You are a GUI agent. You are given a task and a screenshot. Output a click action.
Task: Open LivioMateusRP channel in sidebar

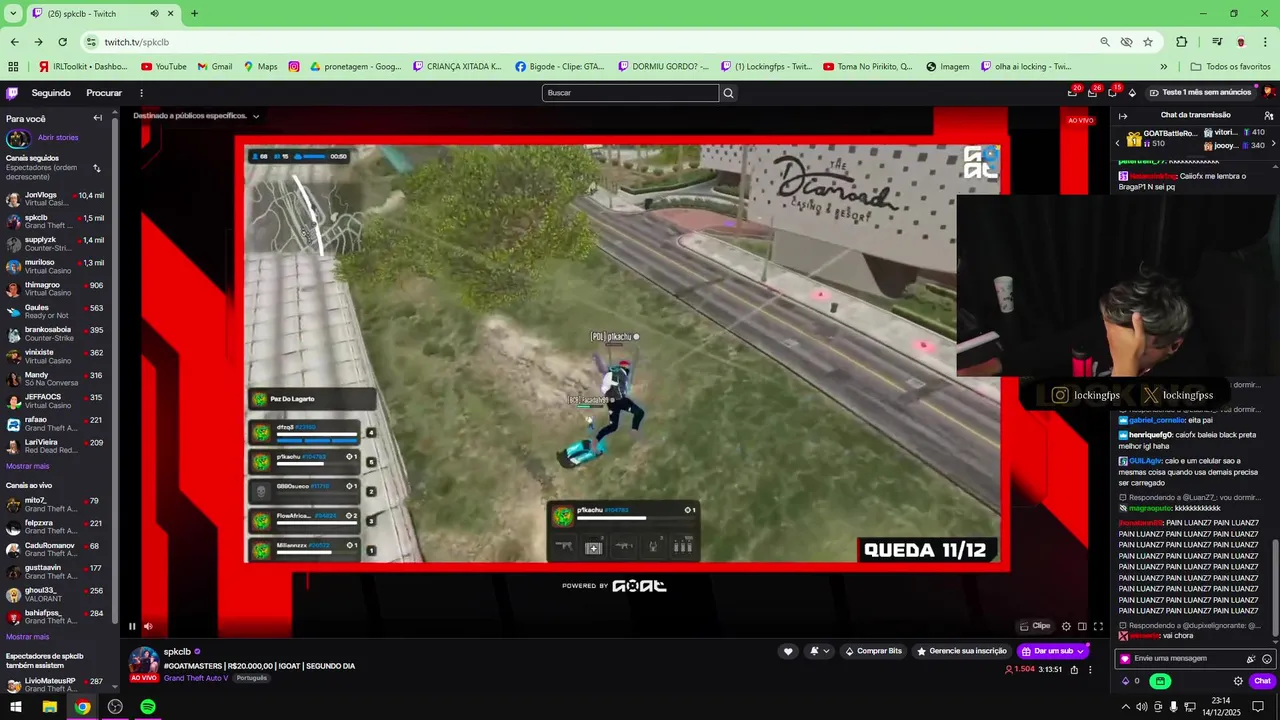pos(55,685)
